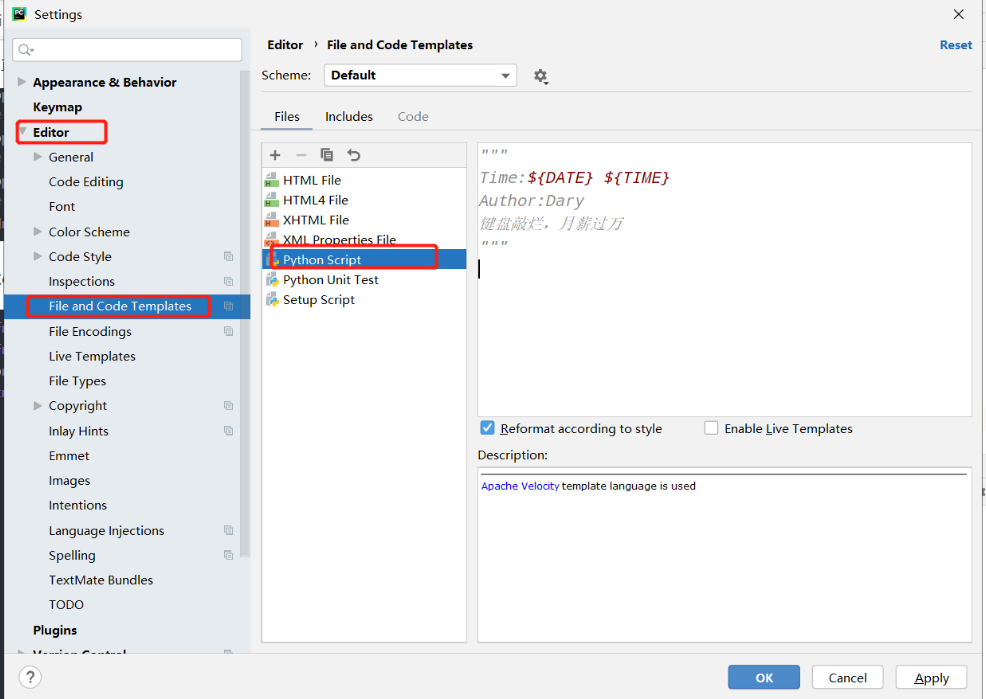The height and width of the screenshot is (699, 986).
Task: Open the Scheme Default dropdown
Action: 420,75
